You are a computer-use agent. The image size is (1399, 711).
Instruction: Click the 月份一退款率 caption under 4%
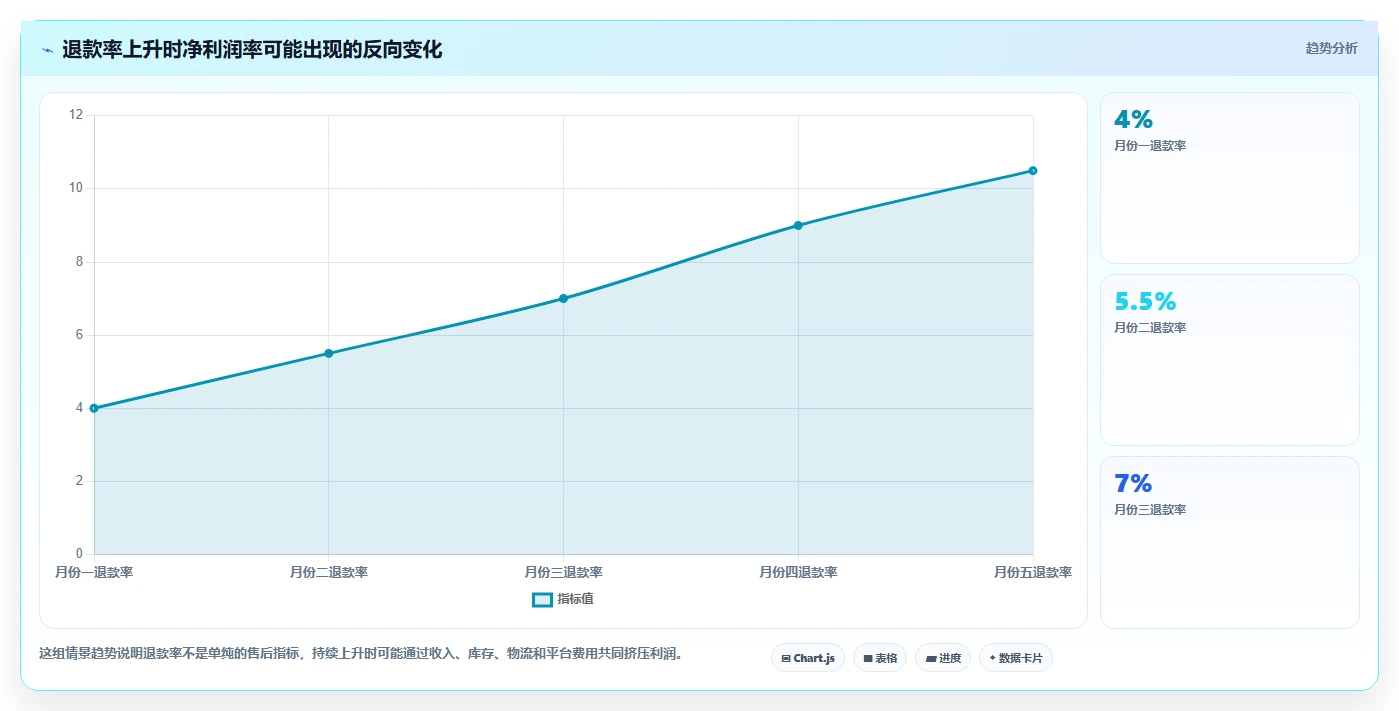pos(1150,146)
